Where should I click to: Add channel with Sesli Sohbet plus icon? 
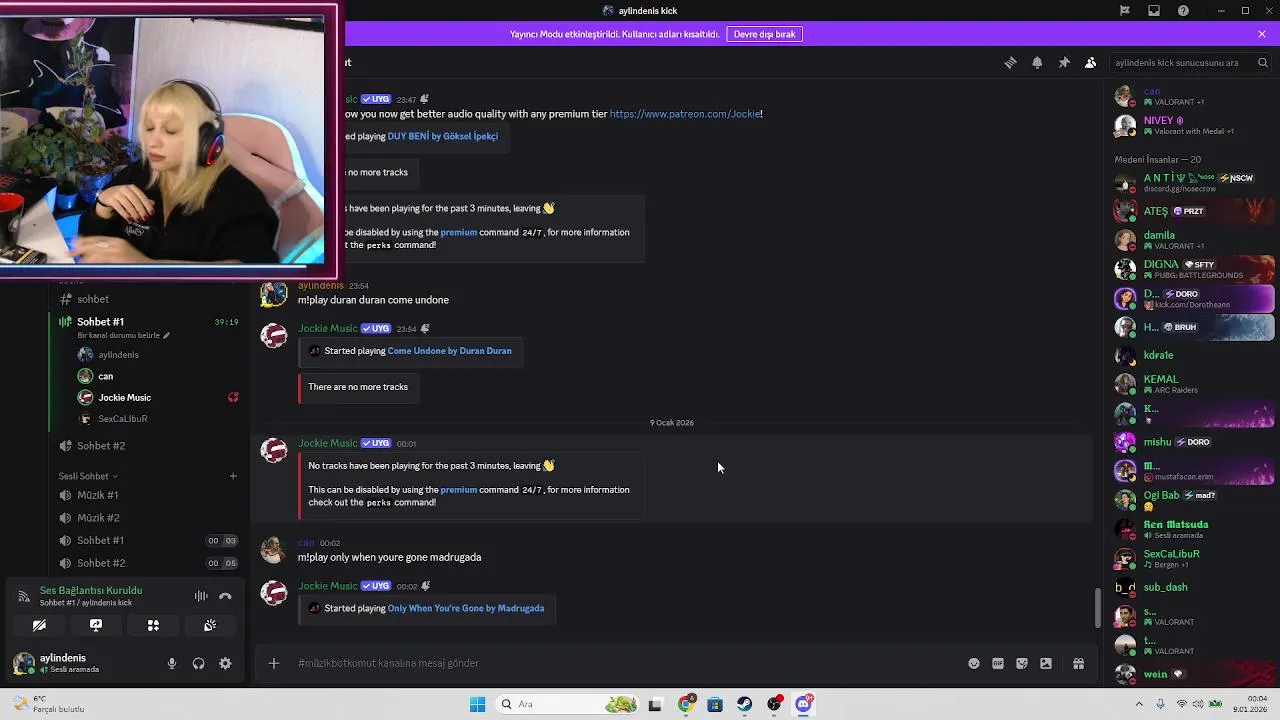(x=233, y=476)
